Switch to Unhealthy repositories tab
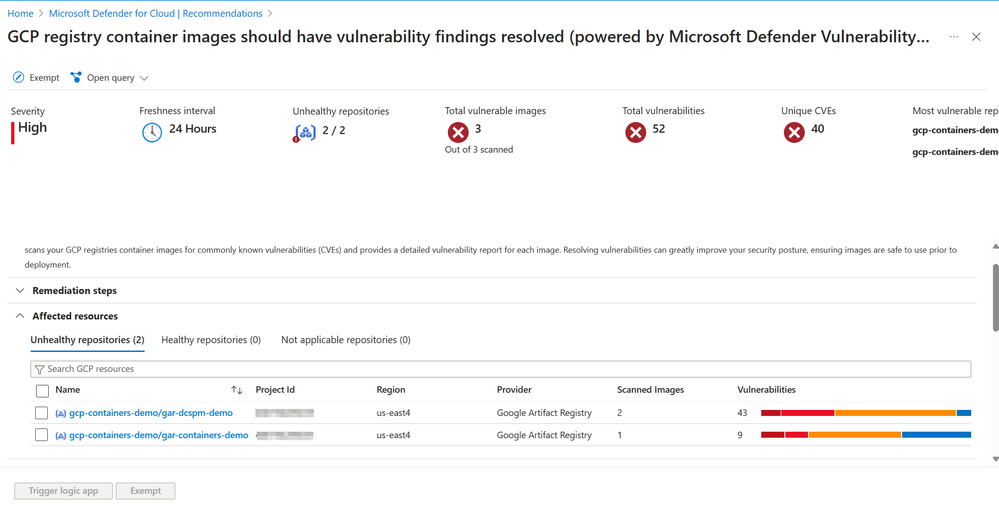999x512 pixels. point(87,340)
